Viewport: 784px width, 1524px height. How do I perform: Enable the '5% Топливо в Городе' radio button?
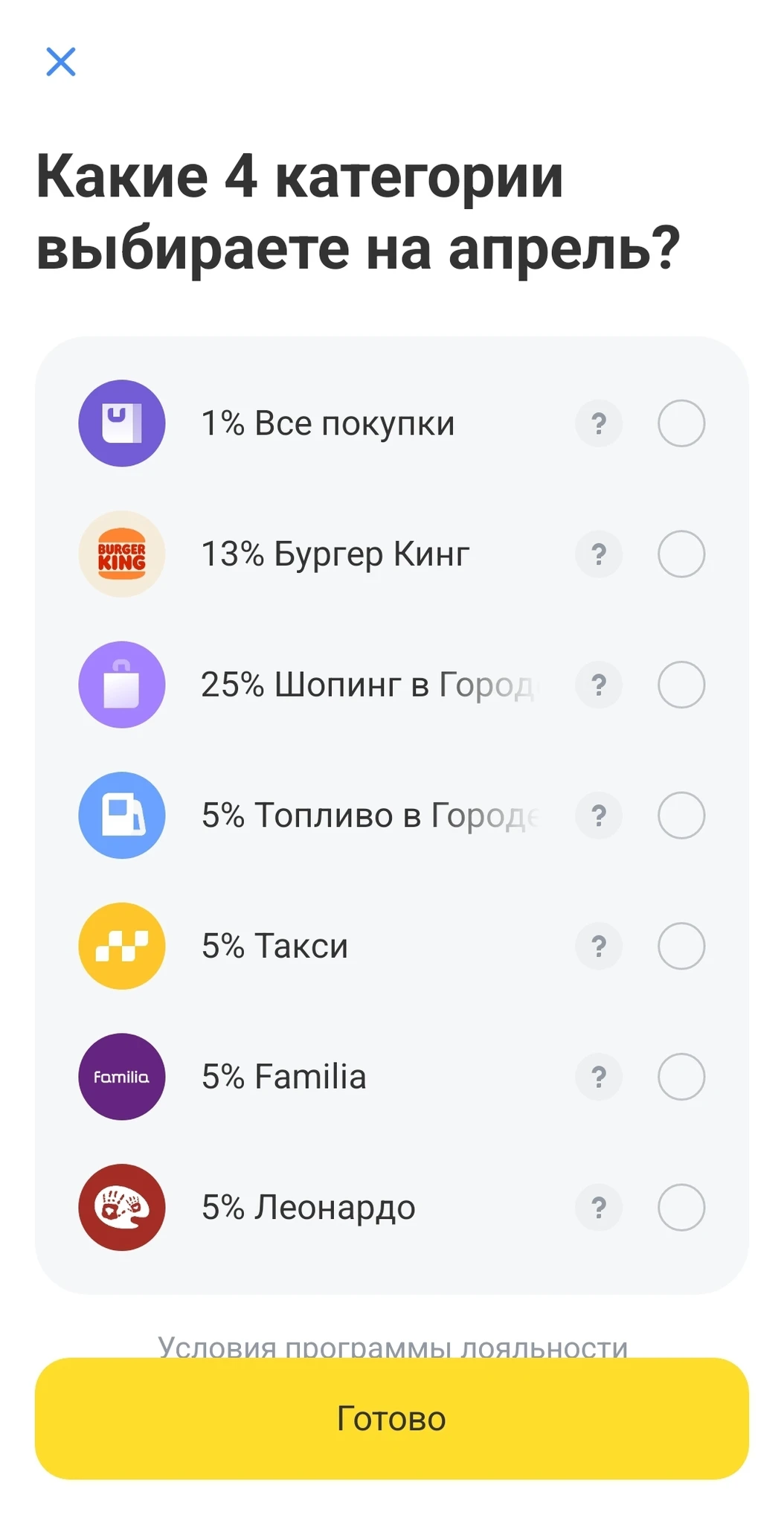coord(681,816)
